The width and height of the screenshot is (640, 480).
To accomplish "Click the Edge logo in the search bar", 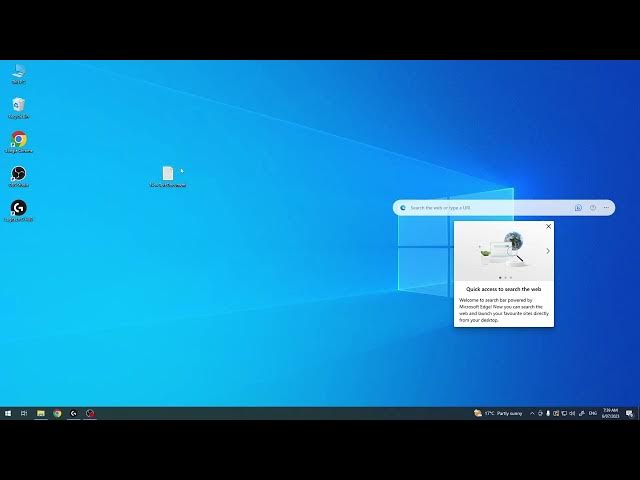I will tap(403, 208).
